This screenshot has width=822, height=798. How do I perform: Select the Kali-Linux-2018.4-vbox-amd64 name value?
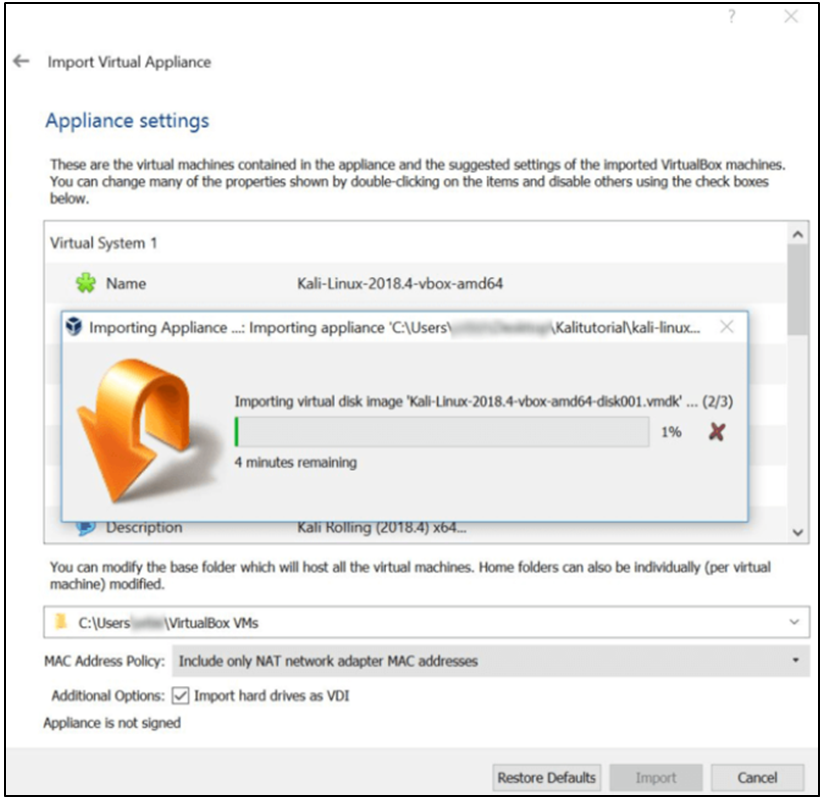(400, 284)
